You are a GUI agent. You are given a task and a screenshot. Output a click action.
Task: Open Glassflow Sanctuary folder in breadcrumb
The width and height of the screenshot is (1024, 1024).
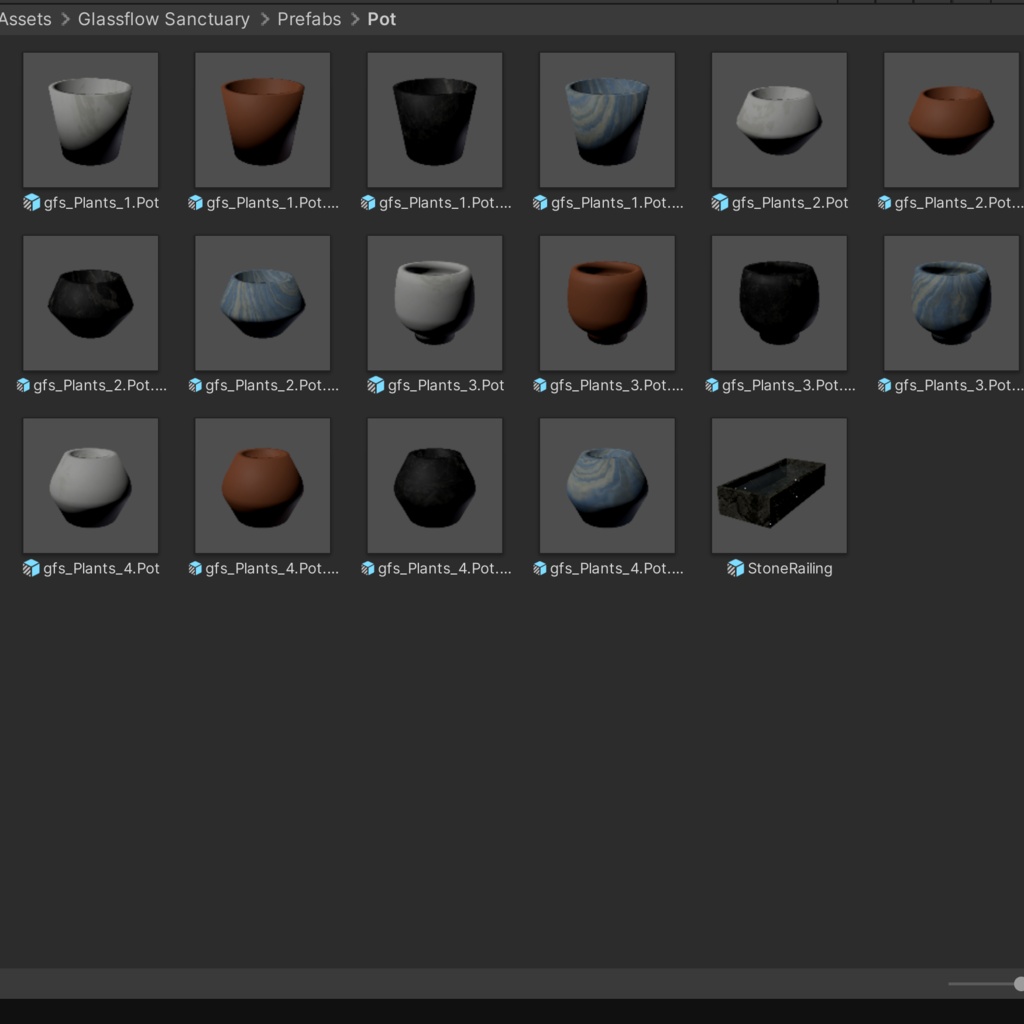(164, 19)
